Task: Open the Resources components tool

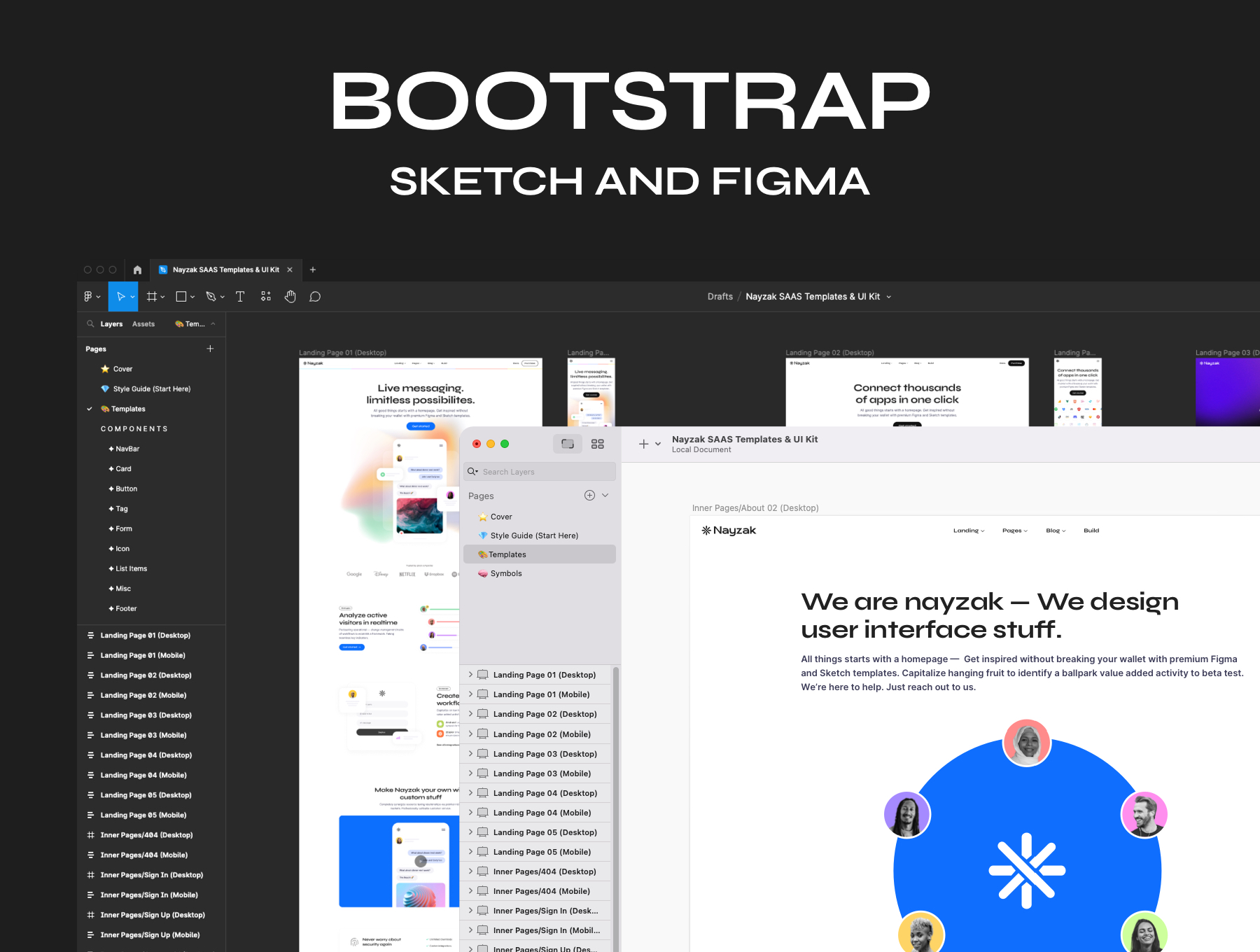Action: pos(266,297)
